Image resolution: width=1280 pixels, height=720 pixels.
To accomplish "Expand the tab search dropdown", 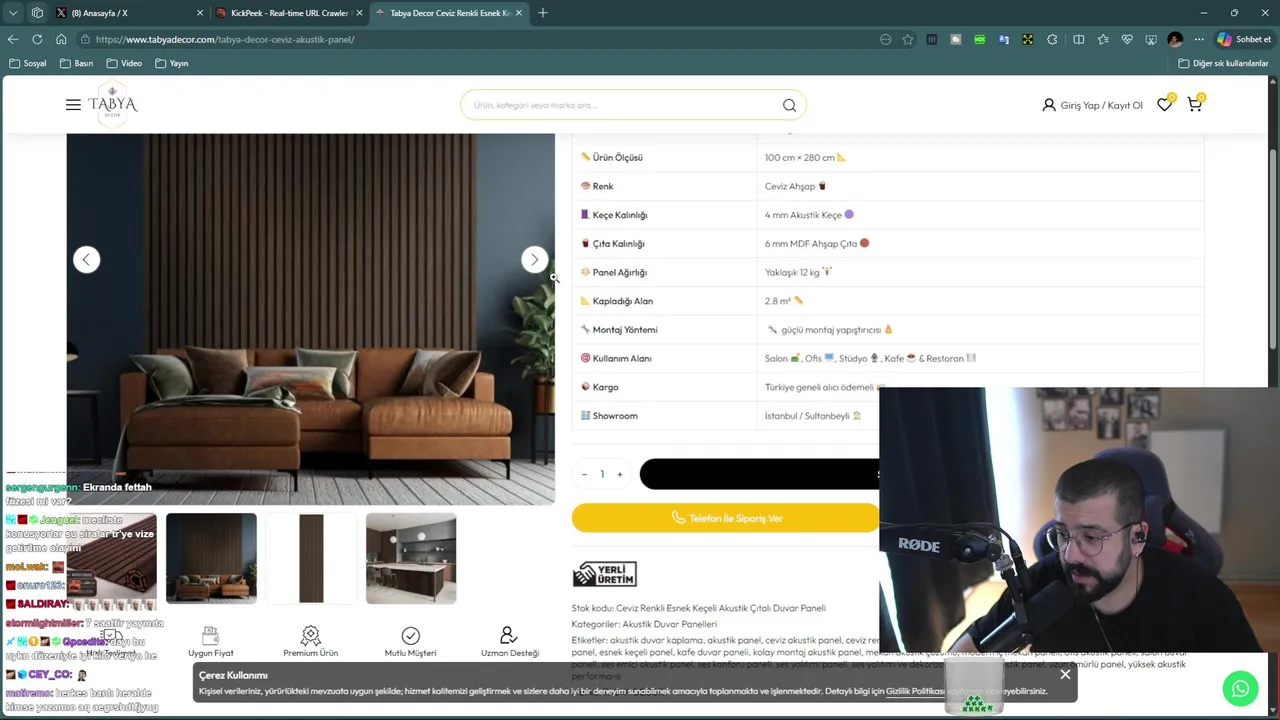I will click(13, 13).
